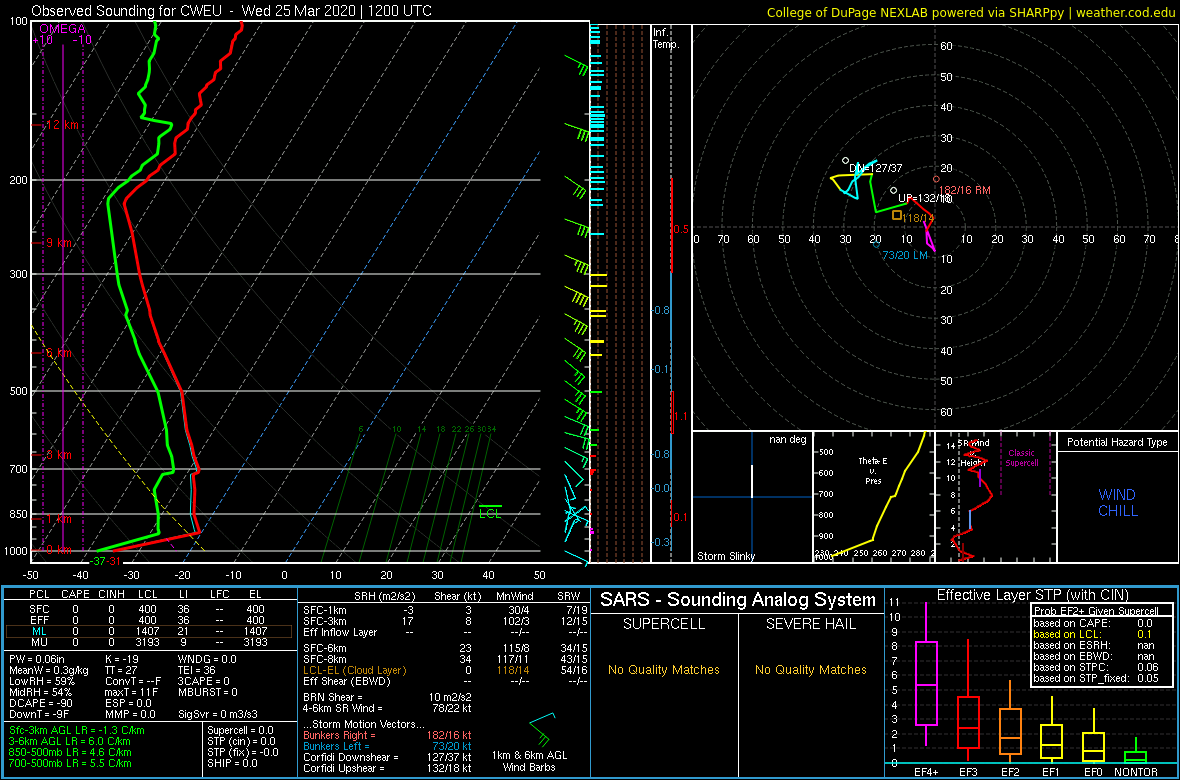Click the 'SHIP = 0.0' value
The image size is (1180, 780).
(x=234, y=763)
